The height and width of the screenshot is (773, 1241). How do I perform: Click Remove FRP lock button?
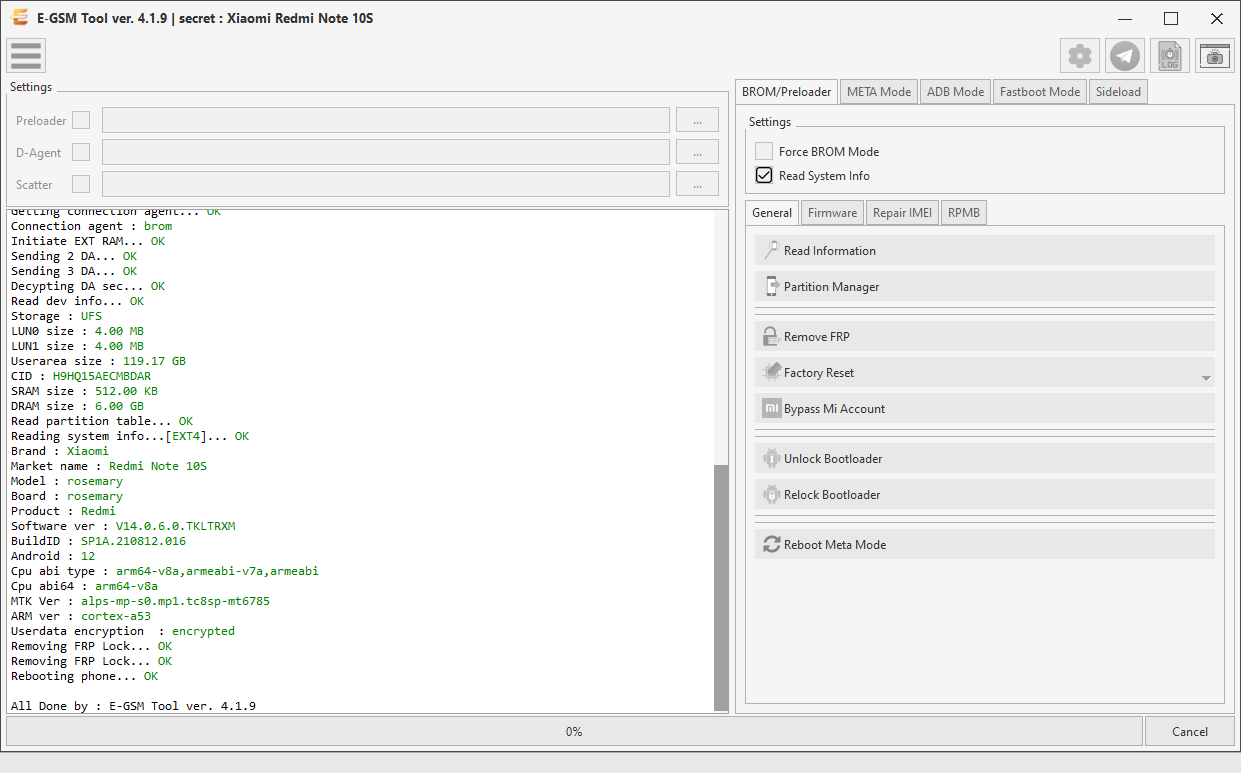tap(985, 337)
